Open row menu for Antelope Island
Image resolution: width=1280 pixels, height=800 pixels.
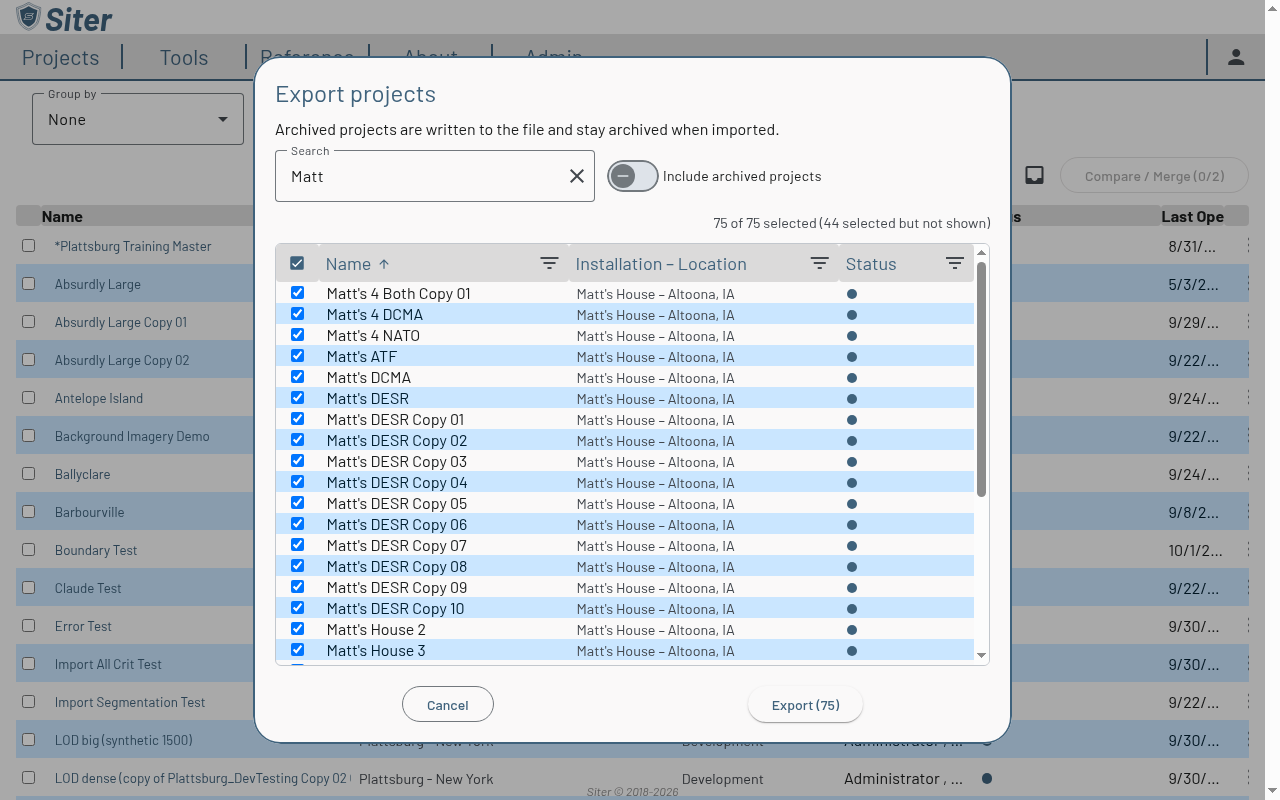pyautogui.click(x=1248, y=398)
